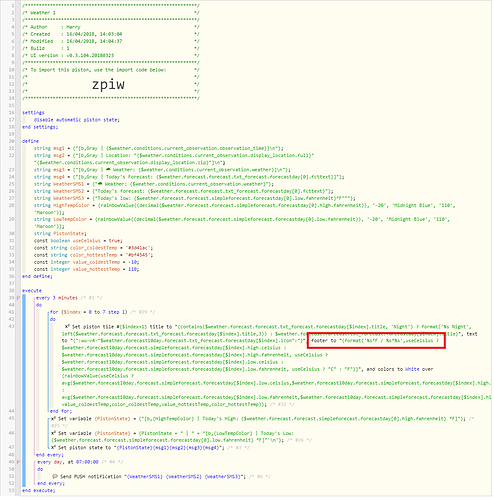Select the string msg1 definition
Image resolution: width=494 pixels, height=500 pixels.
click(x=159, y=149)
